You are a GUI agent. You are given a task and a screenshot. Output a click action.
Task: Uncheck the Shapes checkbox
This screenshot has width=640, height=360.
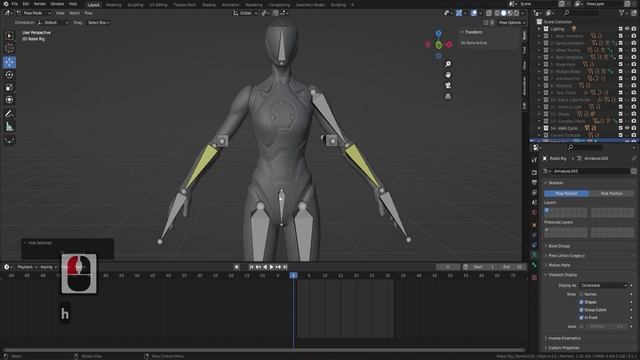581,302
